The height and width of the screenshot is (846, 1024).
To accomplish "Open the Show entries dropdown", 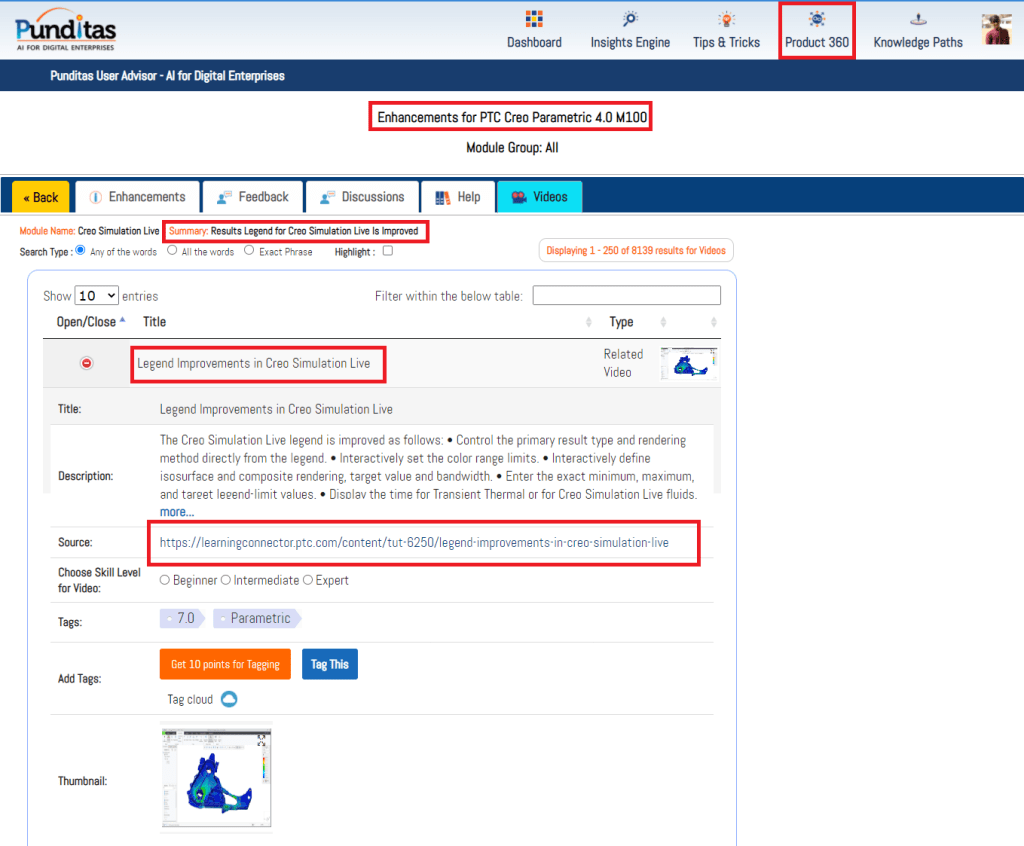I will coord(97,296).
